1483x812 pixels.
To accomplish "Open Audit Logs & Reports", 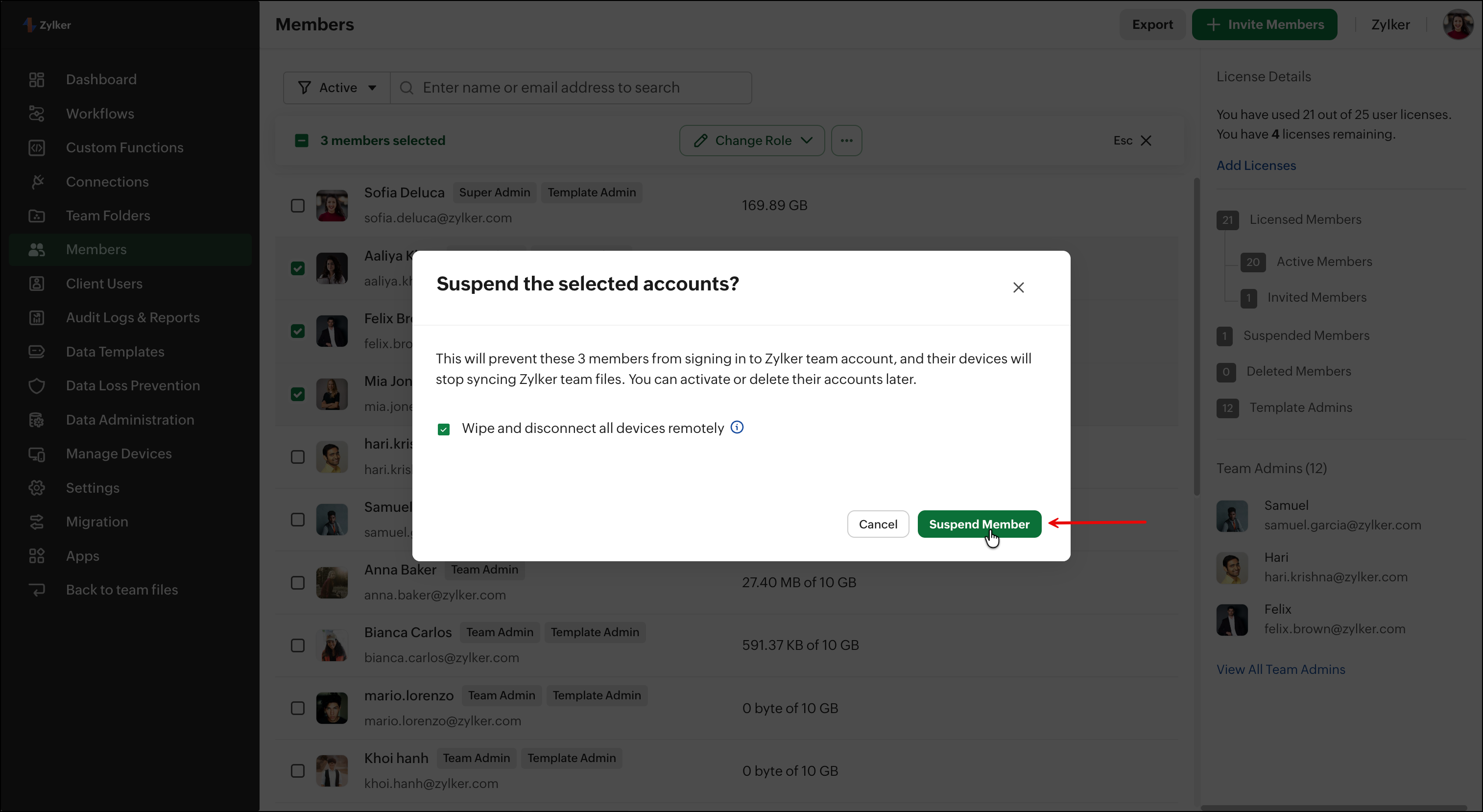I will click(x=132, y=318).
